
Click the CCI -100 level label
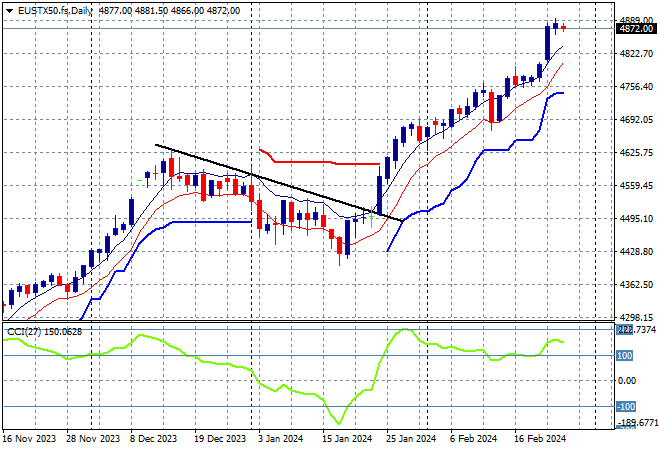tap(626, 407)
